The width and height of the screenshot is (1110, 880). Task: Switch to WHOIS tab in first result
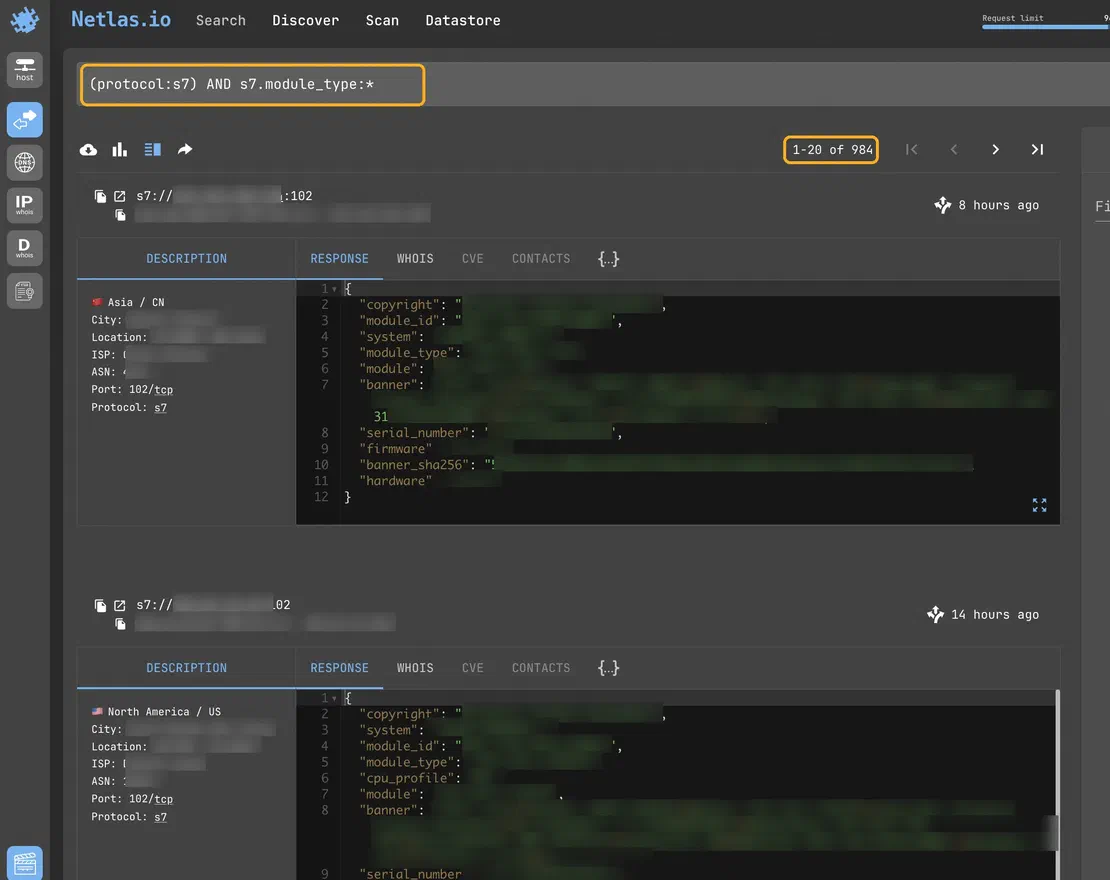click(x=415, y=258)
